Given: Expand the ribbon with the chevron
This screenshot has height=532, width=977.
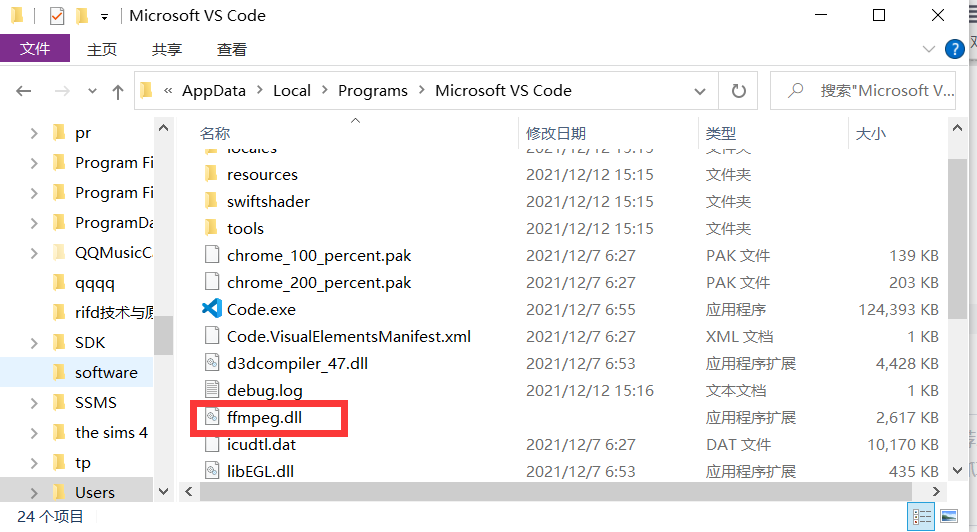Looking at the screenshot, I should tap(928, 49).
